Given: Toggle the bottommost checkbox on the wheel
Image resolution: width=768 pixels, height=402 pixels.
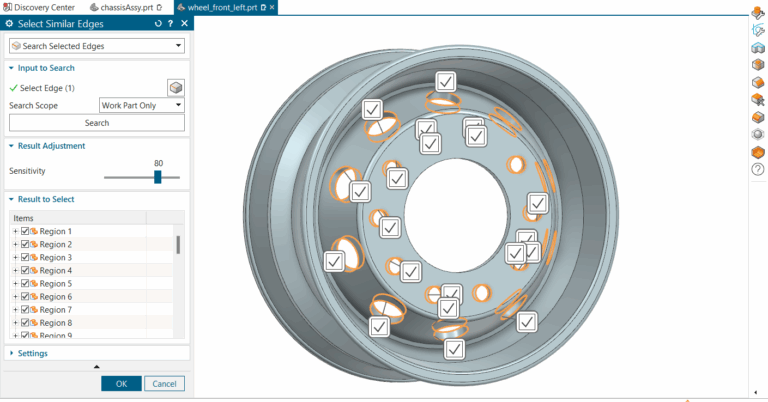Looking at the screenshot, I should point(454,349).
